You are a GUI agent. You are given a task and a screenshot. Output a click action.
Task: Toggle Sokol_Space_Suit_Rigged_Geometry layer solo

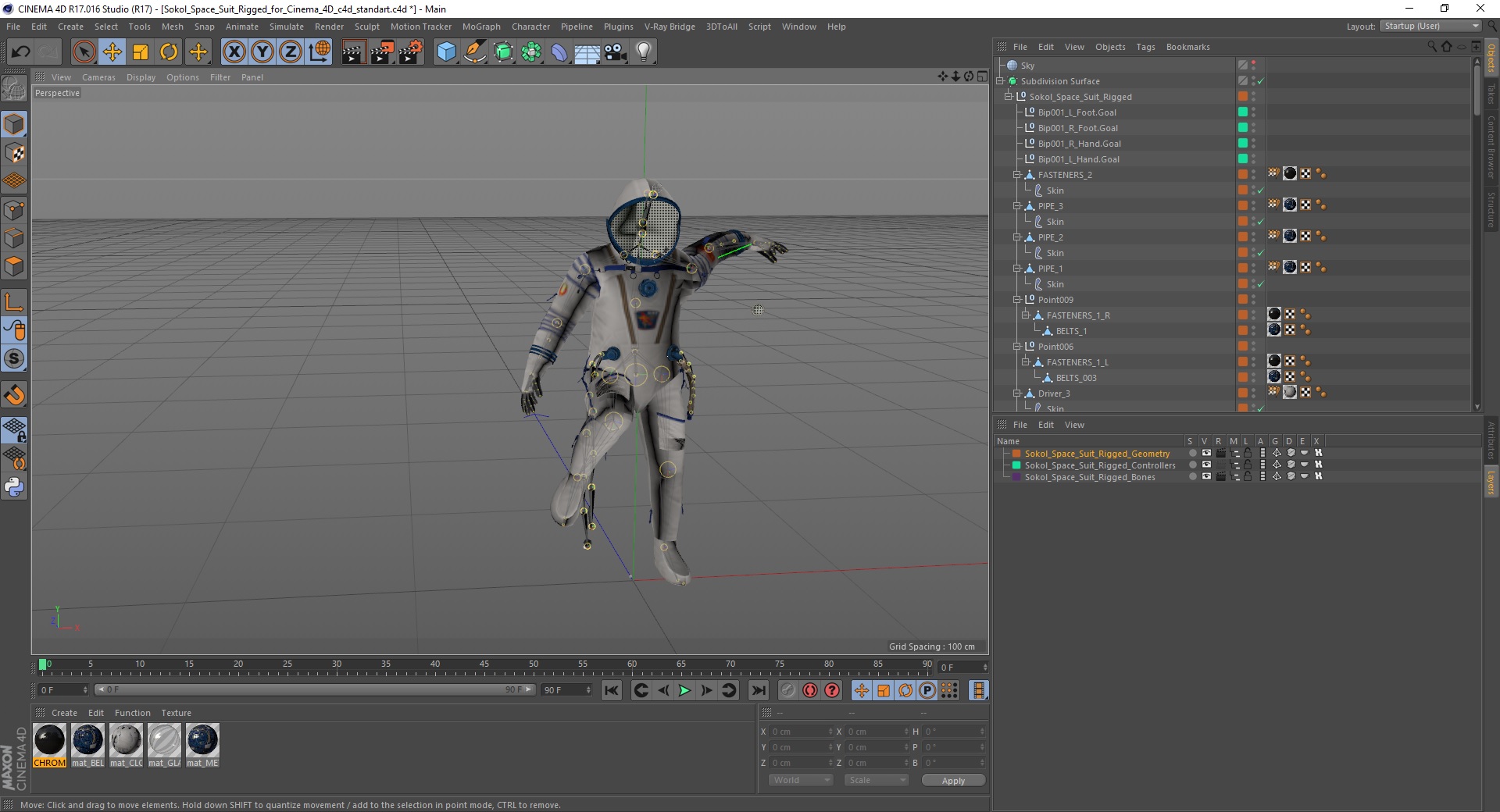coord(1192,454)
